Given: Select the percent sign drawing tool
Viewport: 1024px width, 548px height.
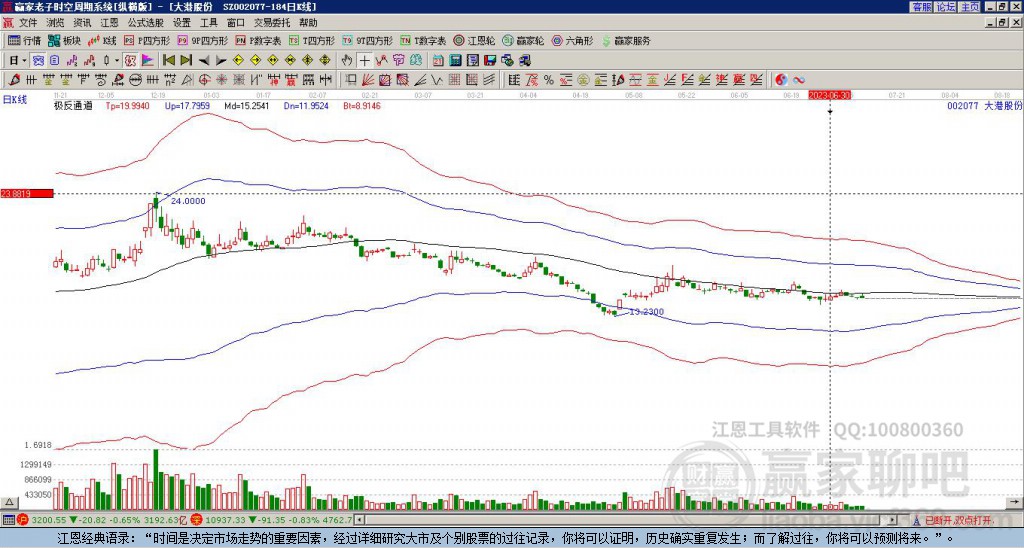Looking at the screenshot, I should click(549, 80).
